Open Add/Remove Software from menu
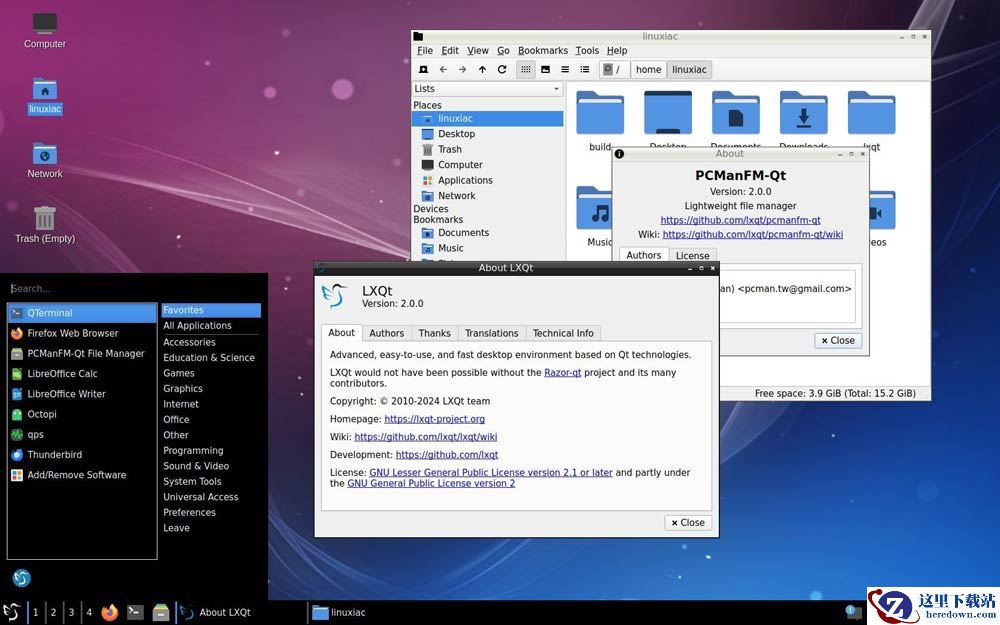 [82, 475]
